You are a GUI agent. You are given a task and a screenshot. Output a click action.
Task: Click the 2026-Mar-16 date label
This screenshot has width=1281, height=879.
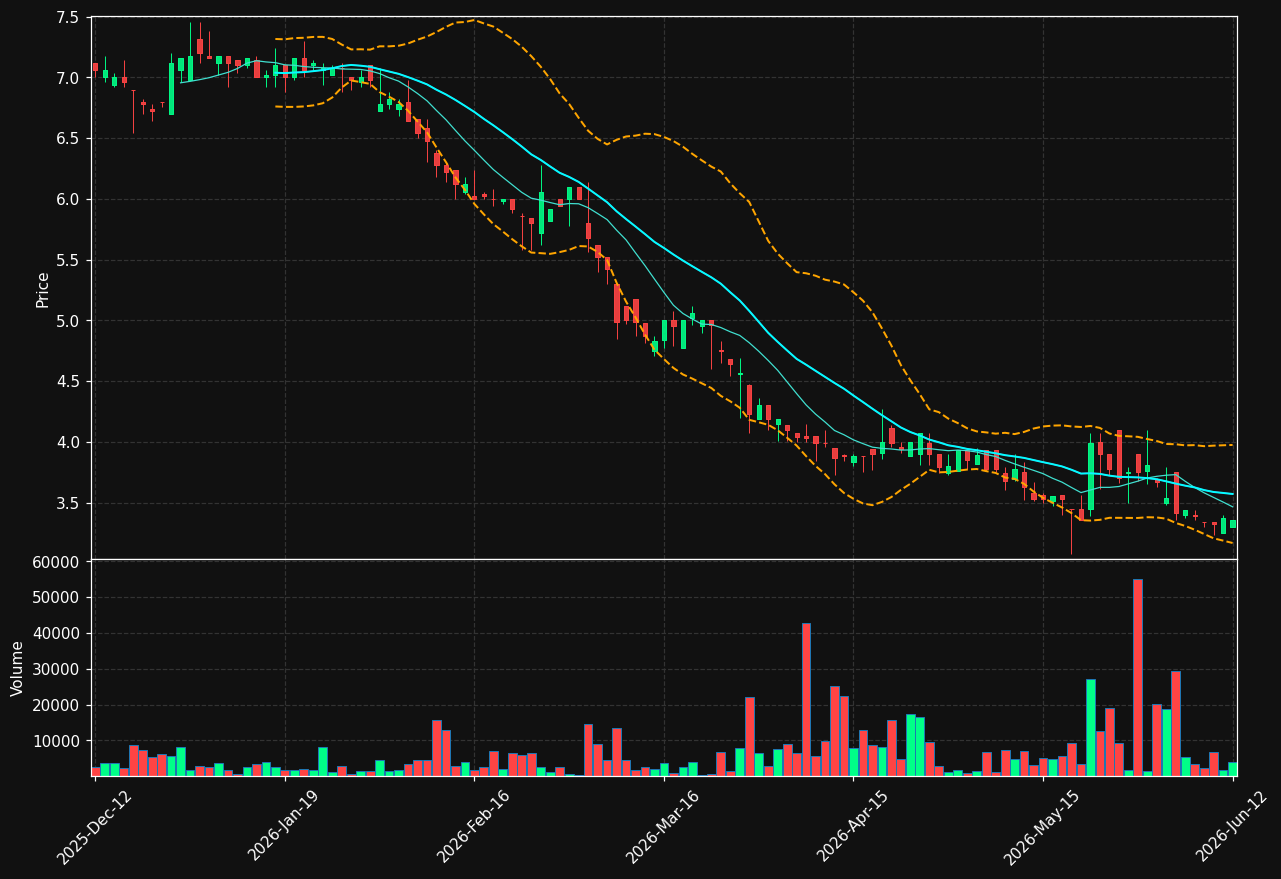coord(663,827)
